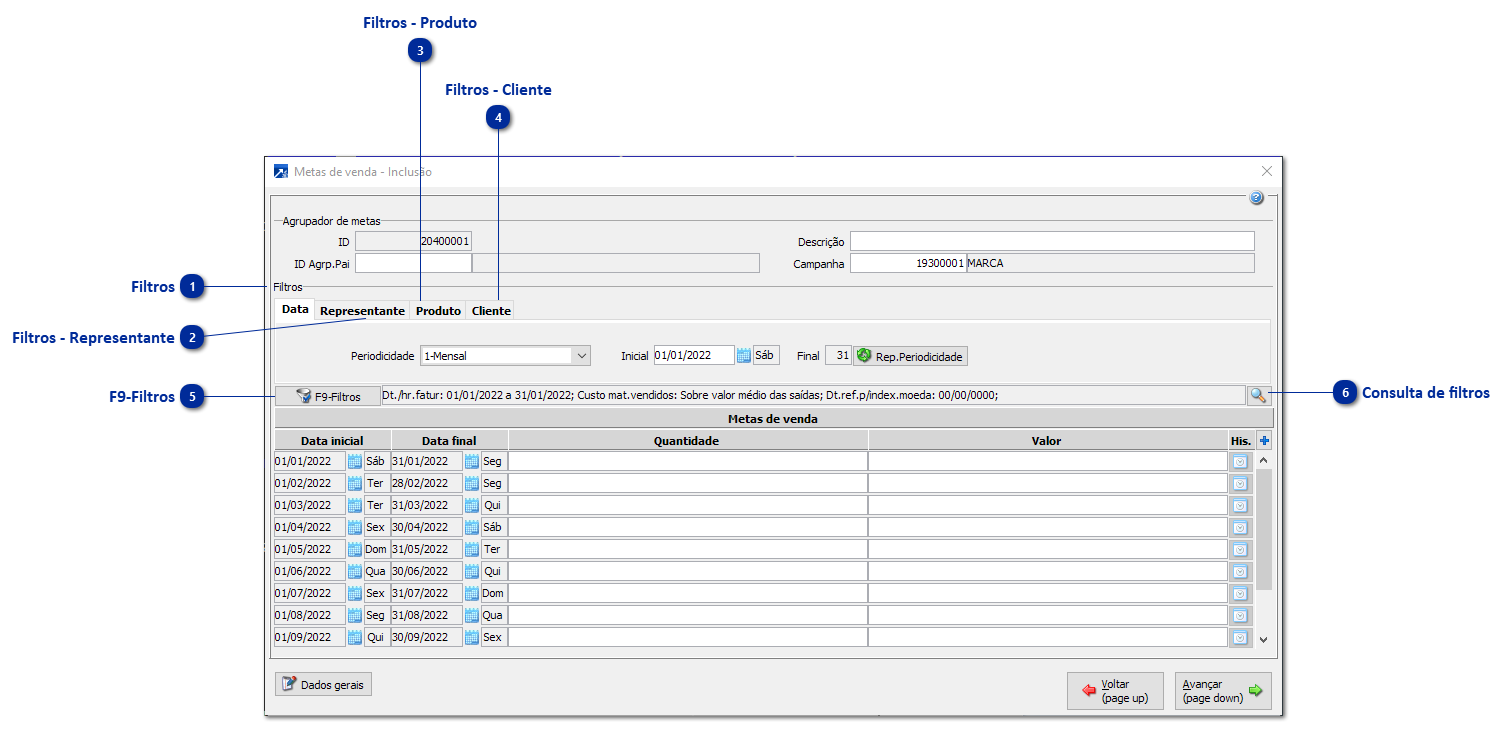Open calendar for Data final 28/02/2022
The height and width of the screenshot is (732, 1506).
tap(472, 483)
